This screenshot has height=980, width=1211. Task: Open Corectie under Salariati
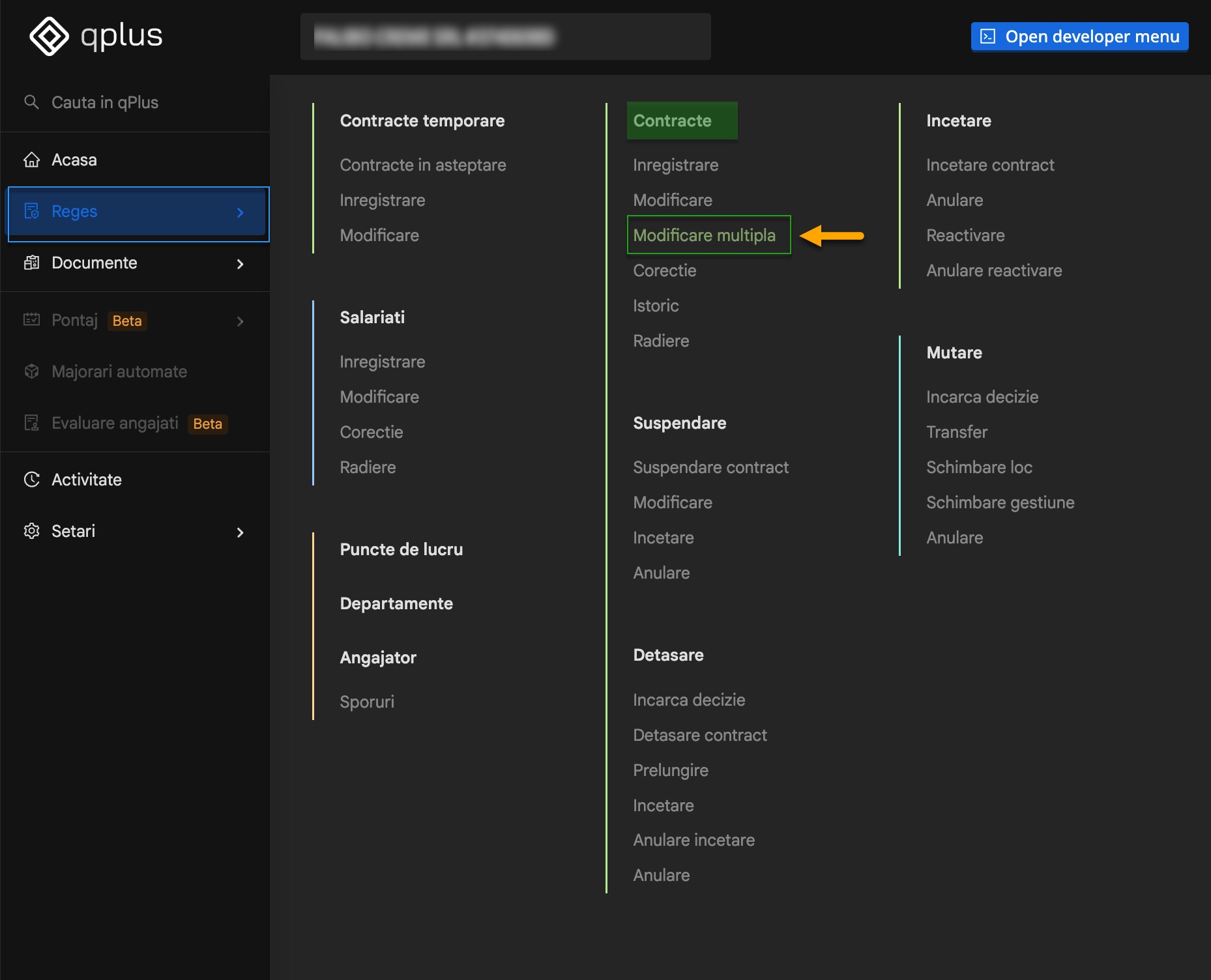click(372, 432)
